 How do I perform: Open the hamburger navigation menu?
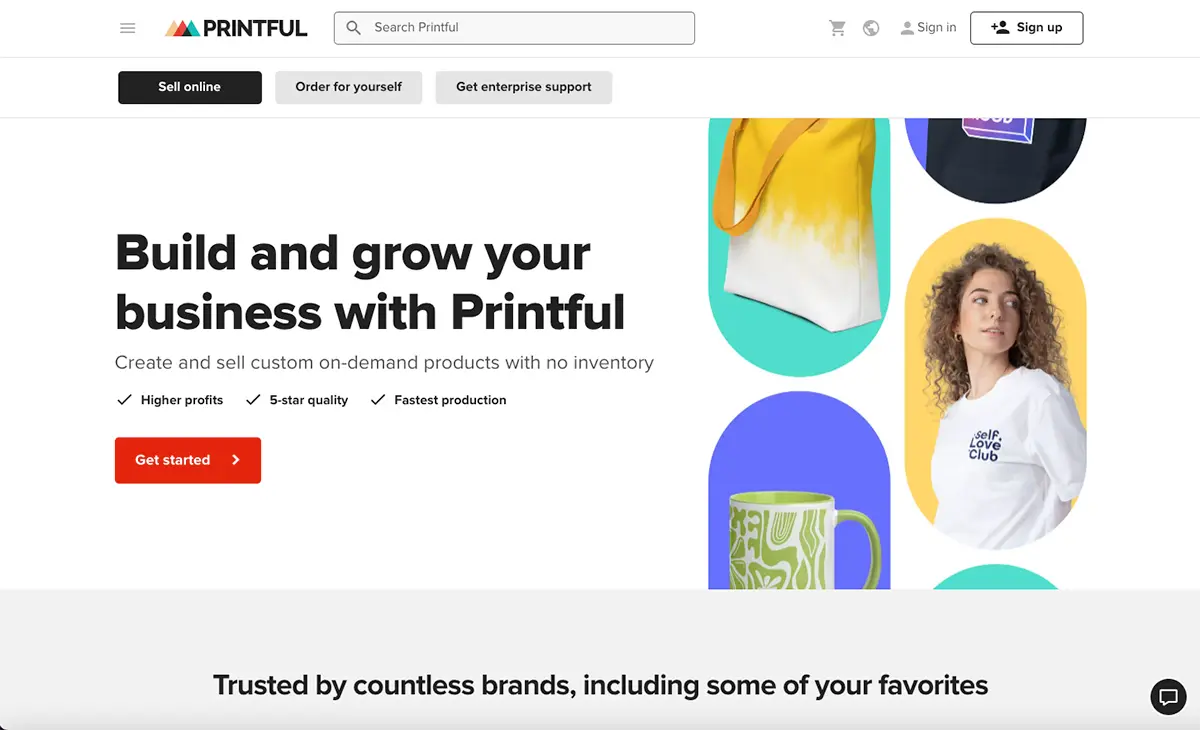point(127,28)
